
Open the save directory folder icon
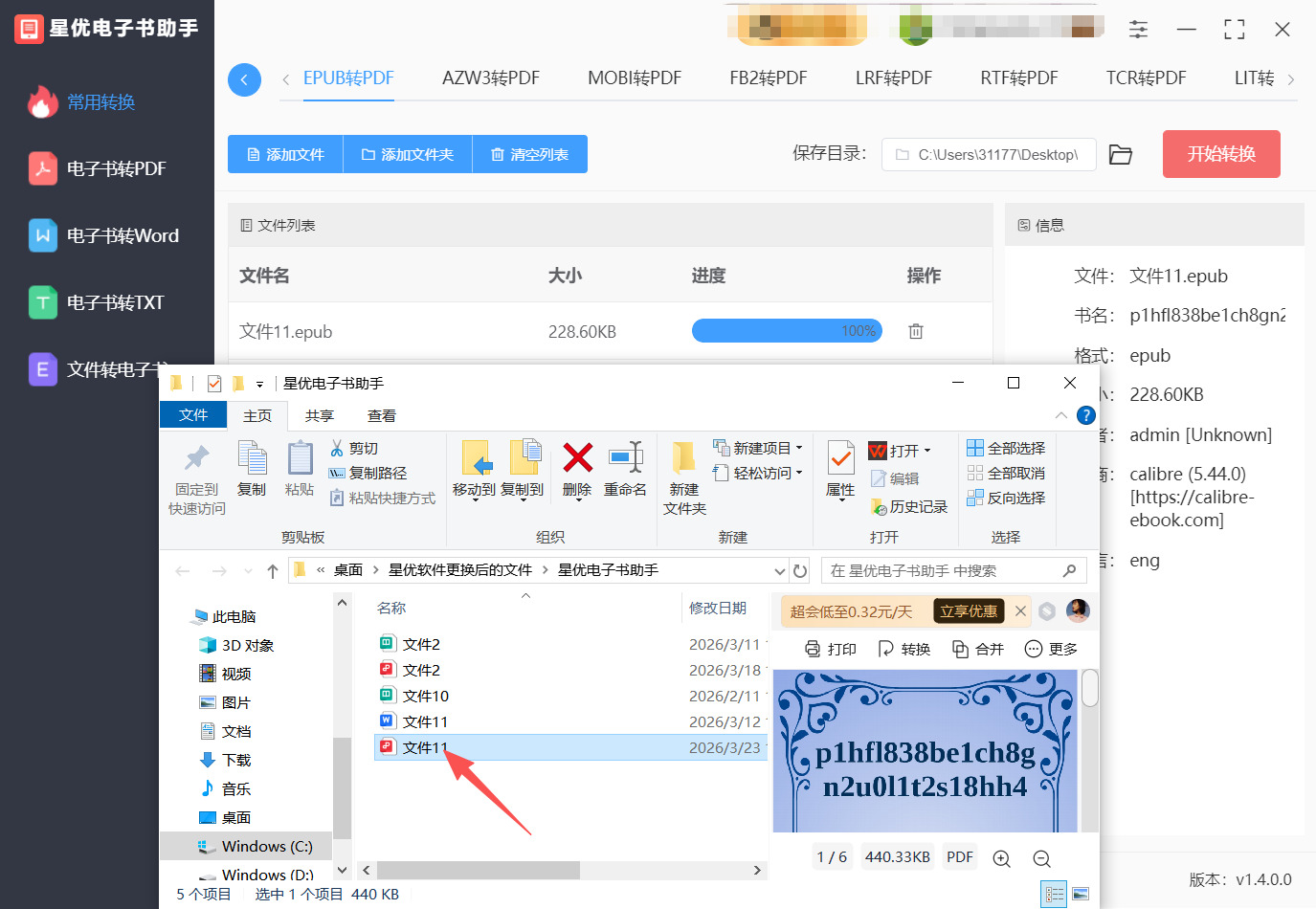[x=1121, y=154]
